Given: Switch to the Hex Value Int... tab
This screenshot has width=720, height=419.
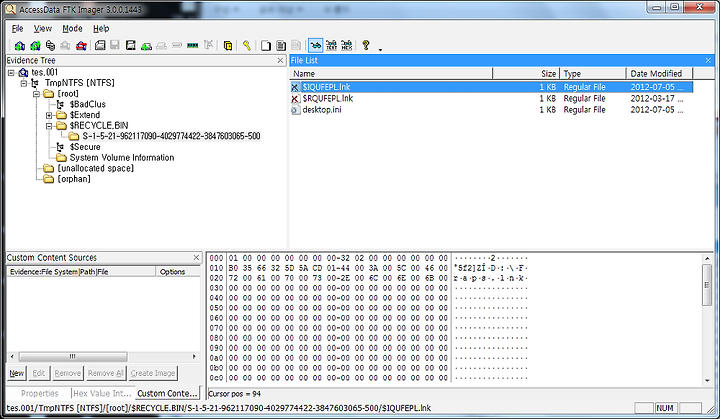Looking at the screenshot, I should pos(102,393).
